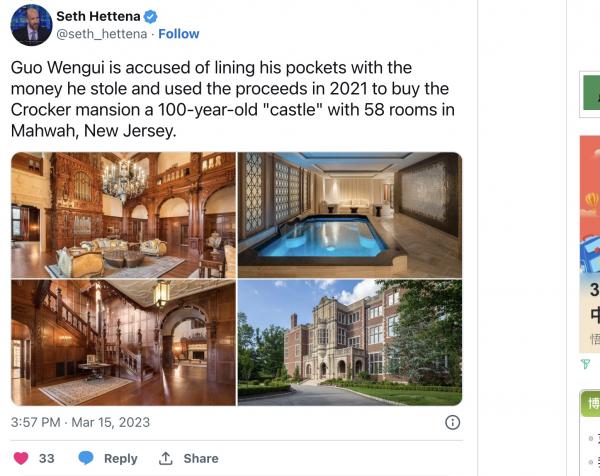Open the wood-paneled living room photo

point(123,214)
